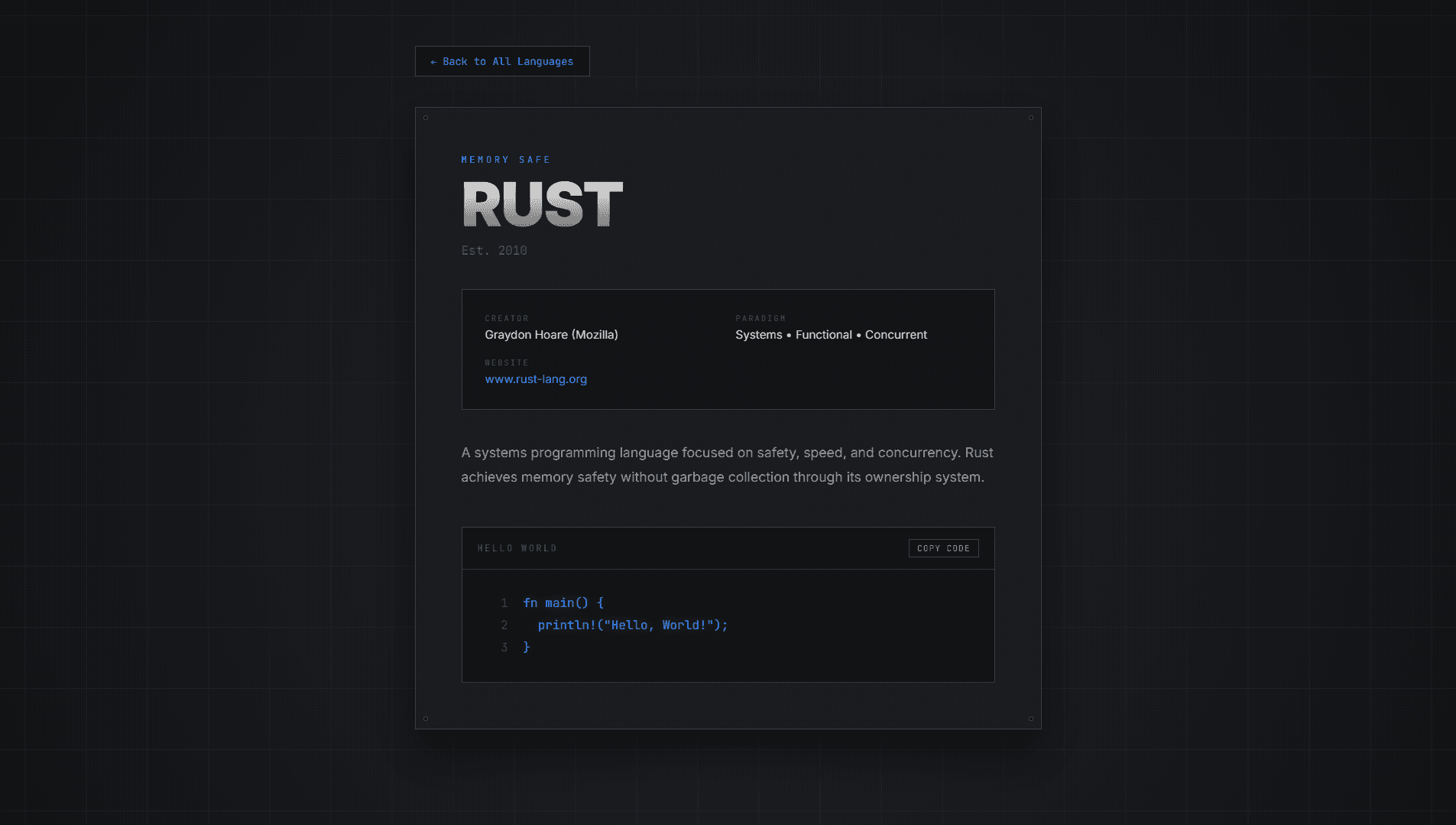Viewport: 1456px width, 825px height.
Task: Go back to All Languages
Action: pos(502,61)
